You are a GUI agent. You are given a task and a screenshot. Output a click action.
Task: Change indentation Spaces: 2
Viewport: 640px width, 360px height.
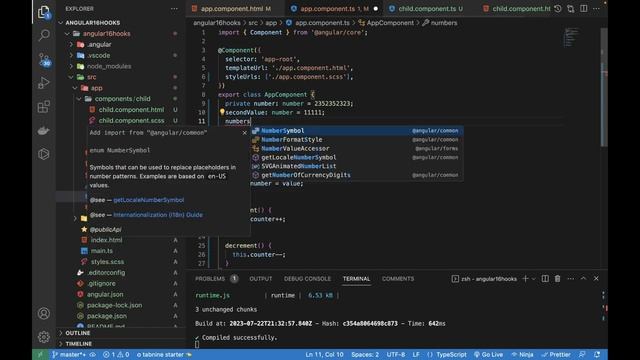(x=365, y=354)
